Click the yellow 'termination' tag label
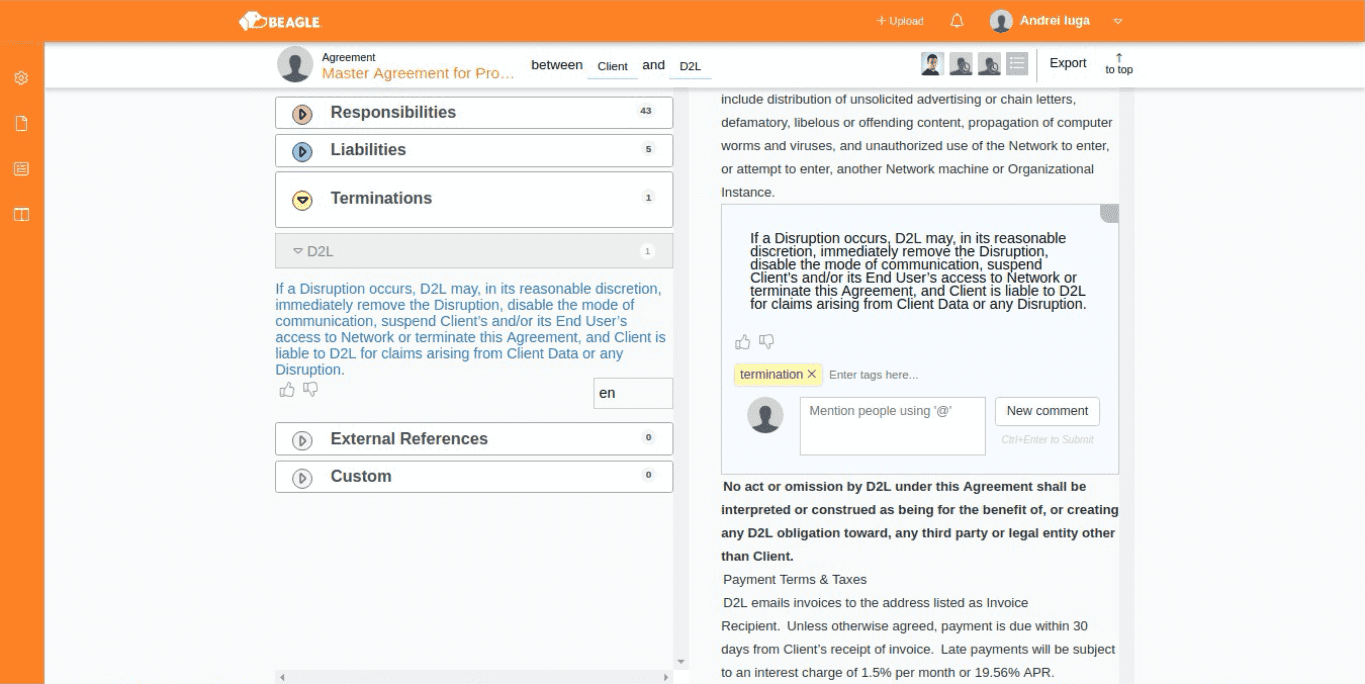Image resolution: width=1365 pixels, height=684 pixels. click(771, 374)
